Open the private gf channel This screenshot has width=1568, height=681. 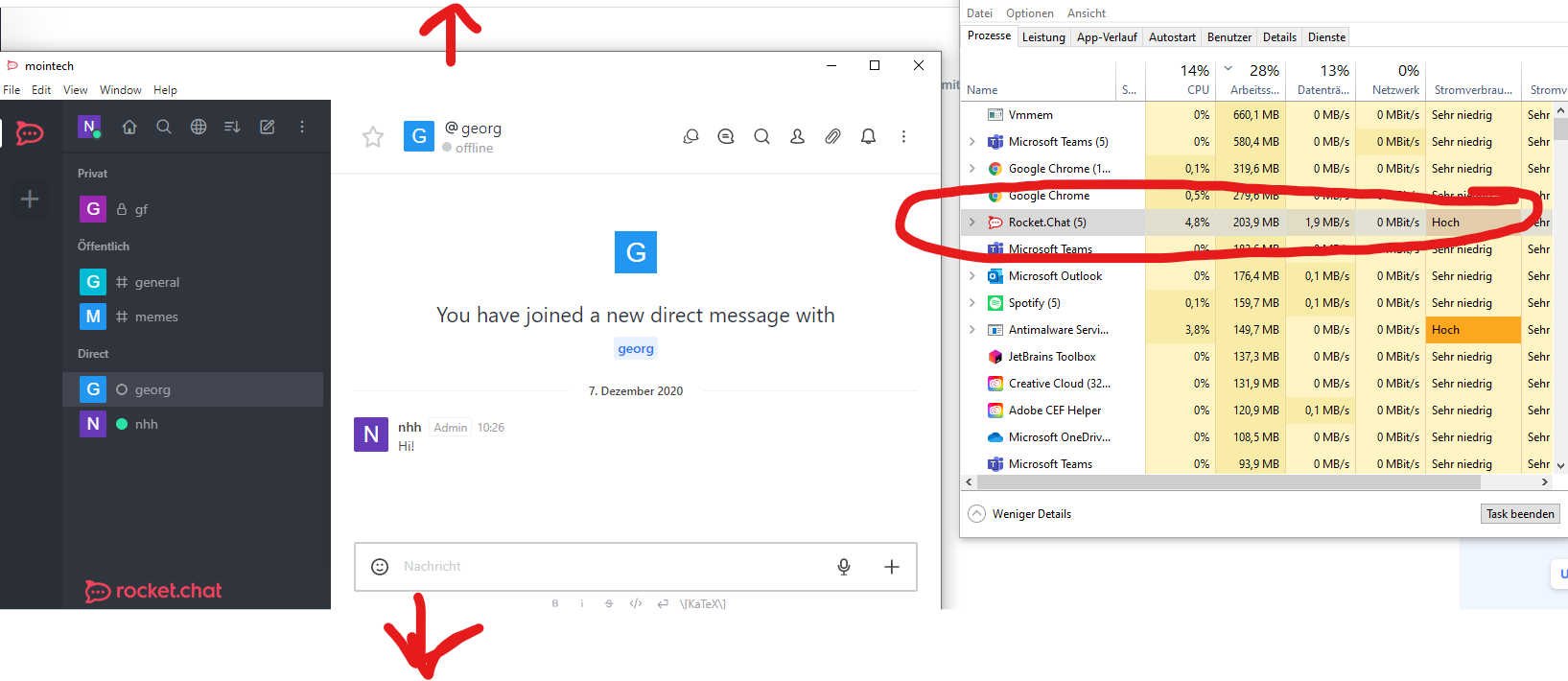pos(193,209)
